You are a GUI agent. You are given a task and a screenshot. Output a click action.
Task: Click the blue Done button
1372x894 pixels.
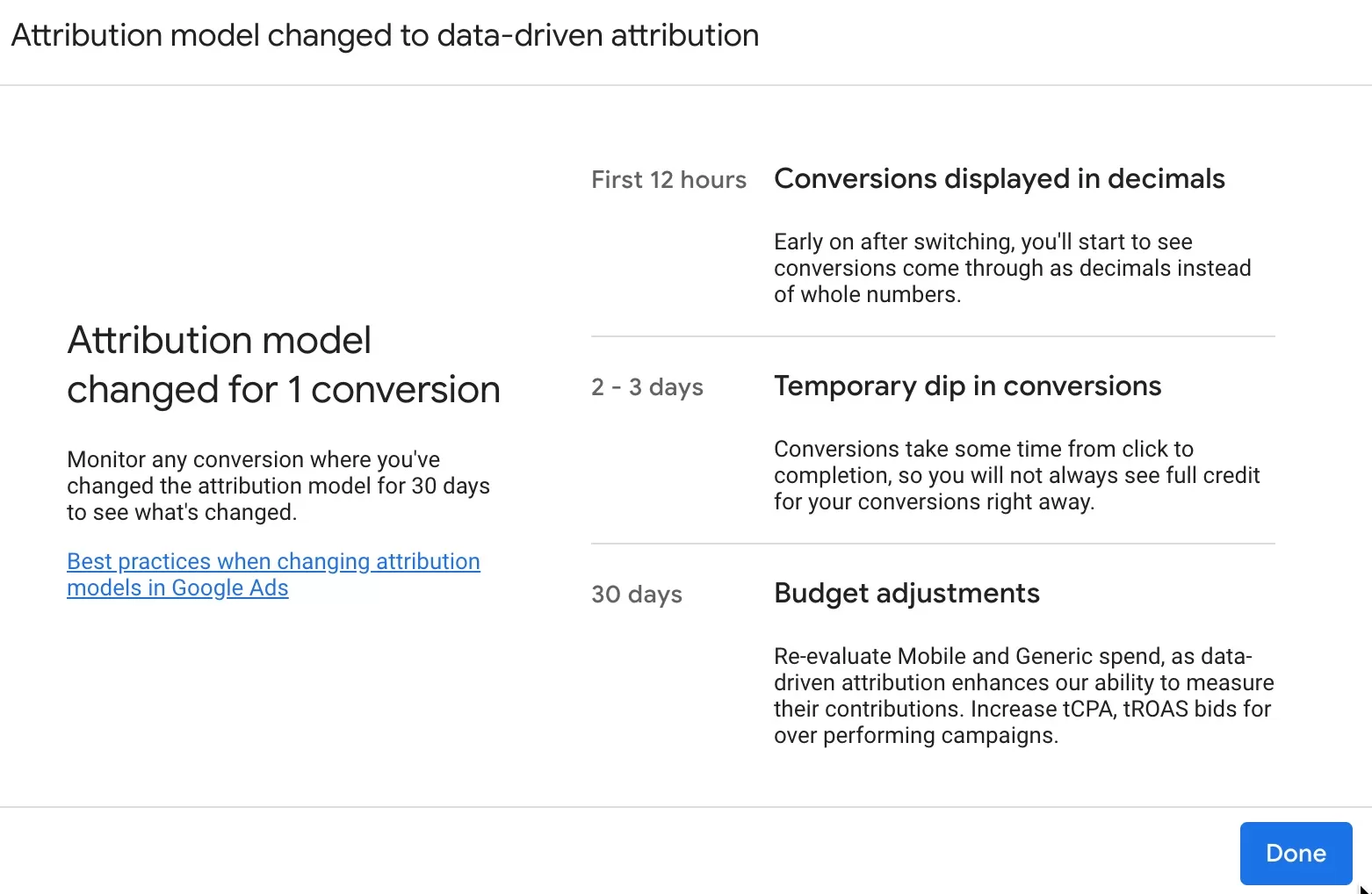tap(1296, 853)
